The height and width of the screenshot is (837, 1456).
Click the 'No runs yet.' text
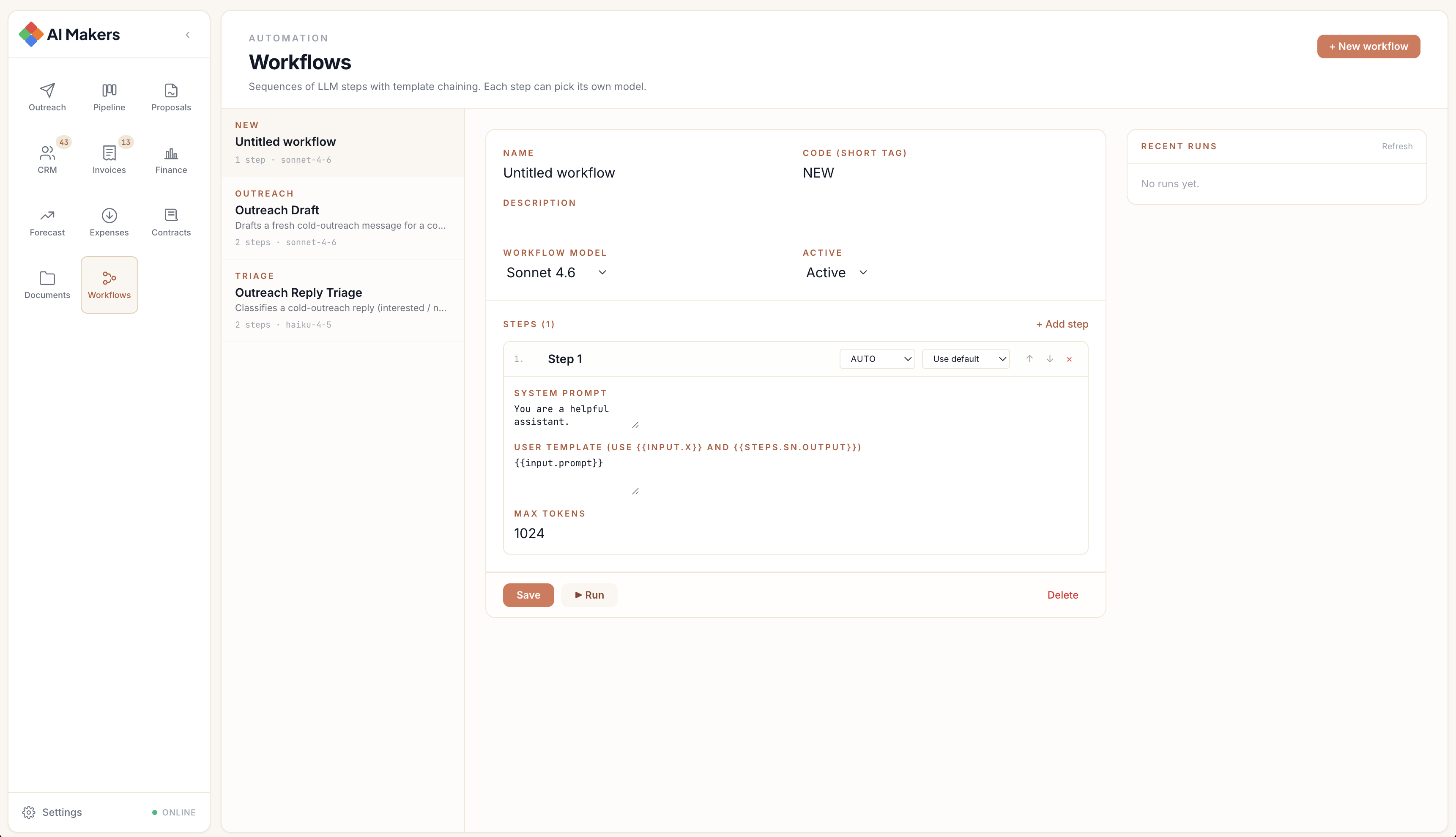point(1170,184)
